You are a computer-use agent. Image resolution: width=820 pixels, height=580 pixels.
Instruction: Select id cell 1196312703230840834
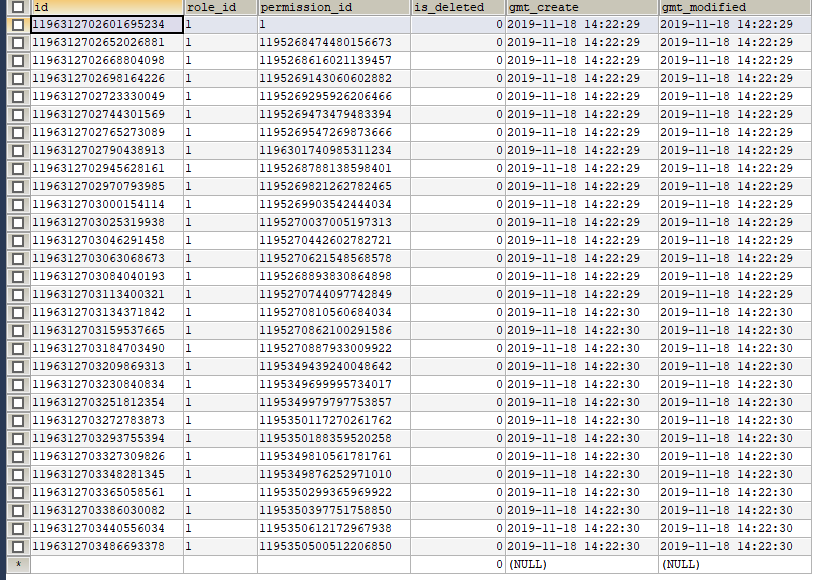(x=107, y=384)
